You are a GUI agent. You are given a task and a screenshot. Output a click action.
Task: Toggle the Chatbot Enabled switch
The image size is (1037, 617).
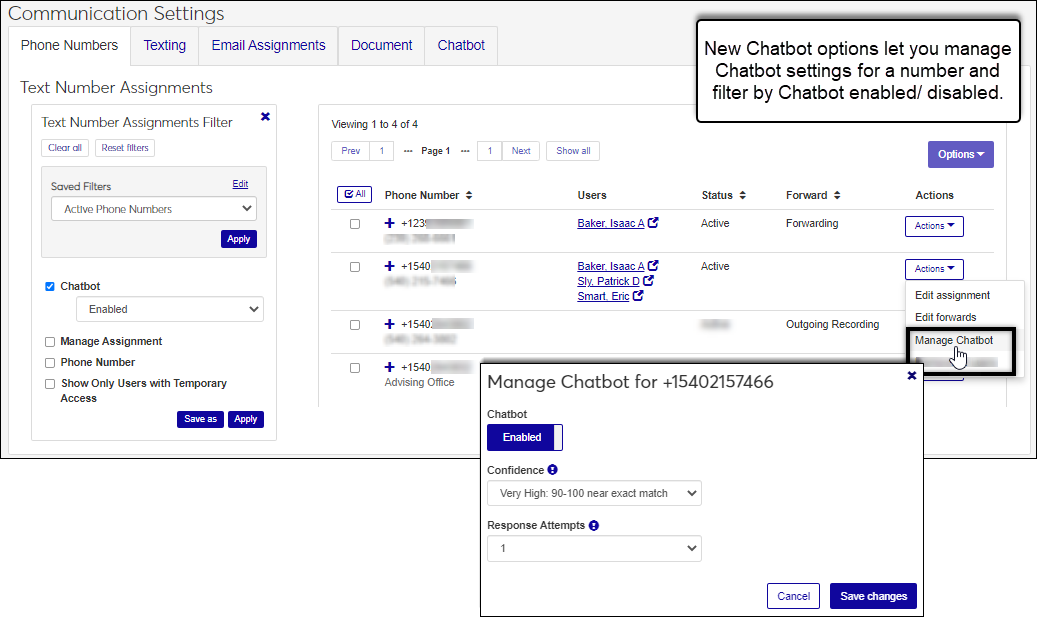point(524,437)
